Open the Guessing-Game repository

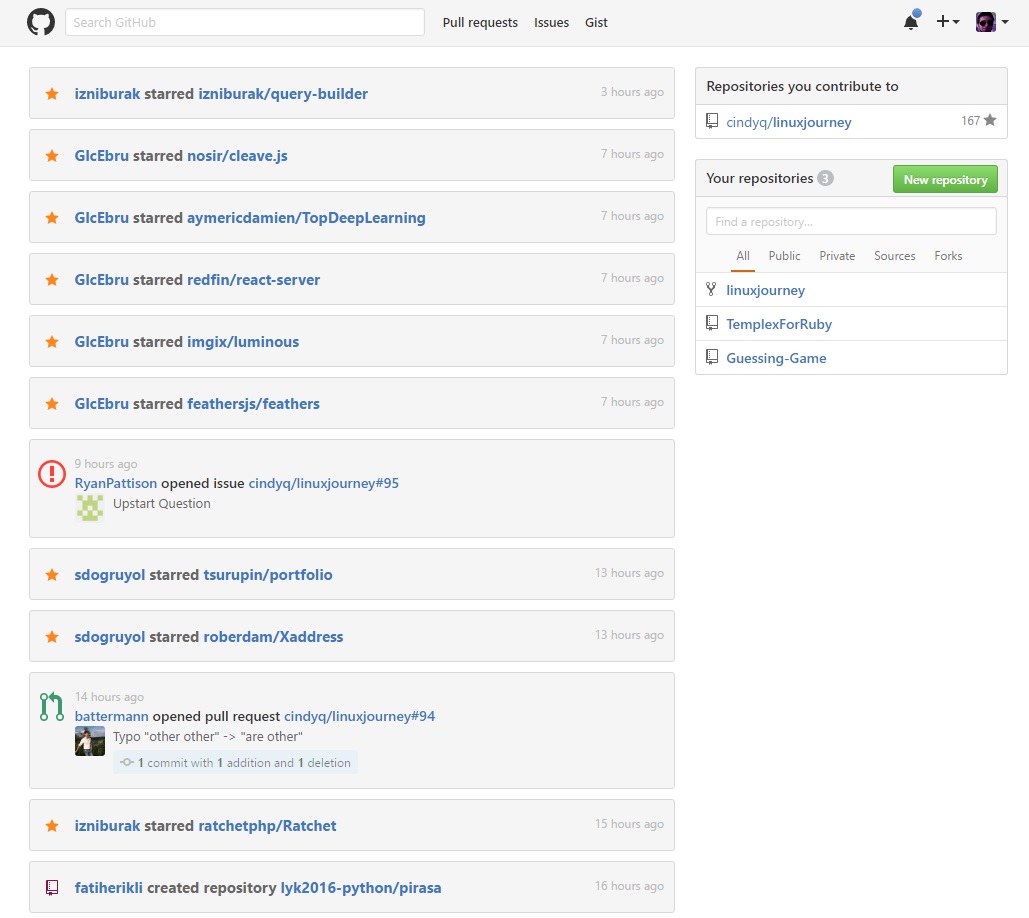point(776,358)
